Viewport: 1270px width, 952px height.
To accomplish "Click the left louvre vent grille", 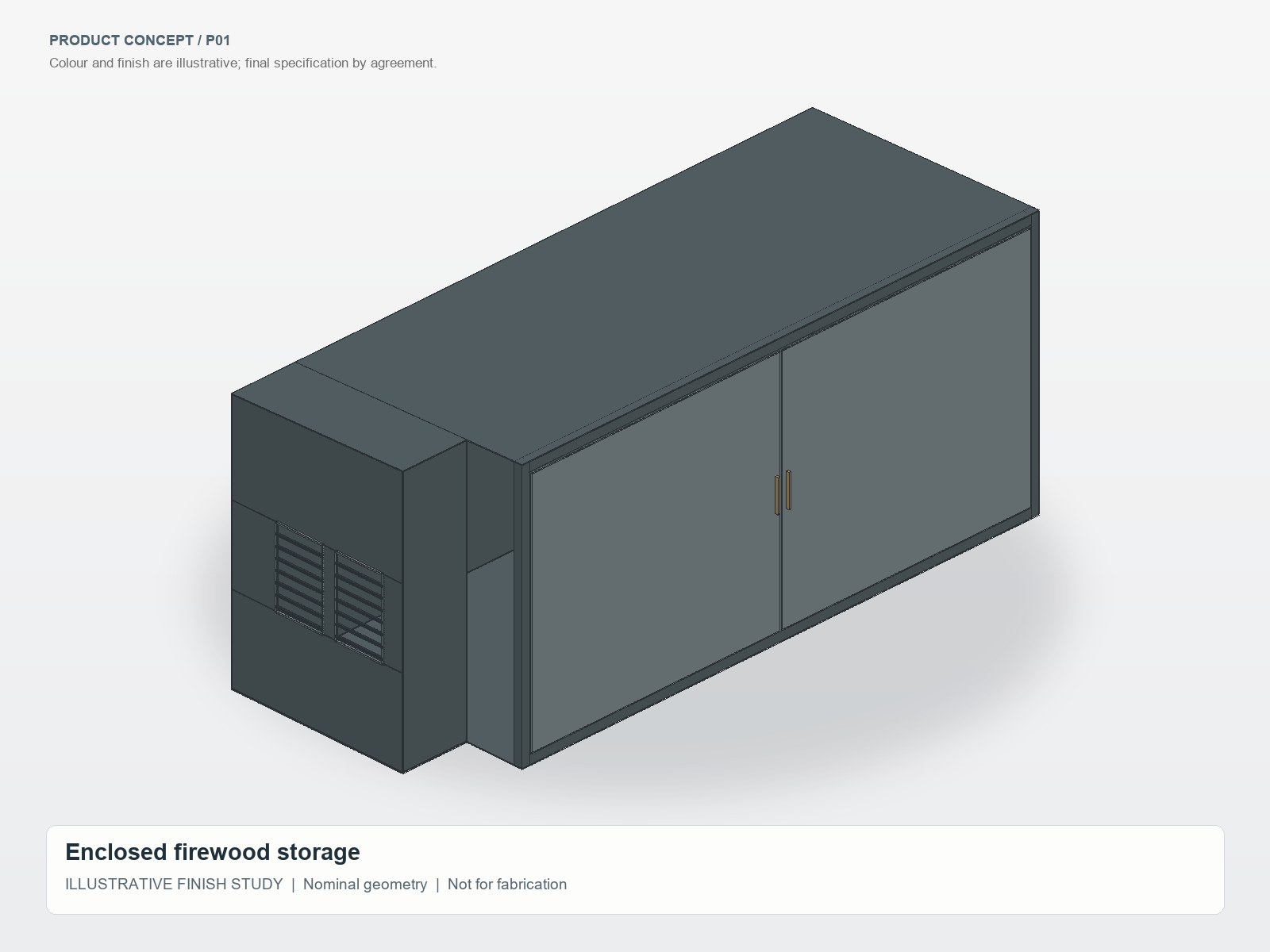I will click(x=299, y=578).
